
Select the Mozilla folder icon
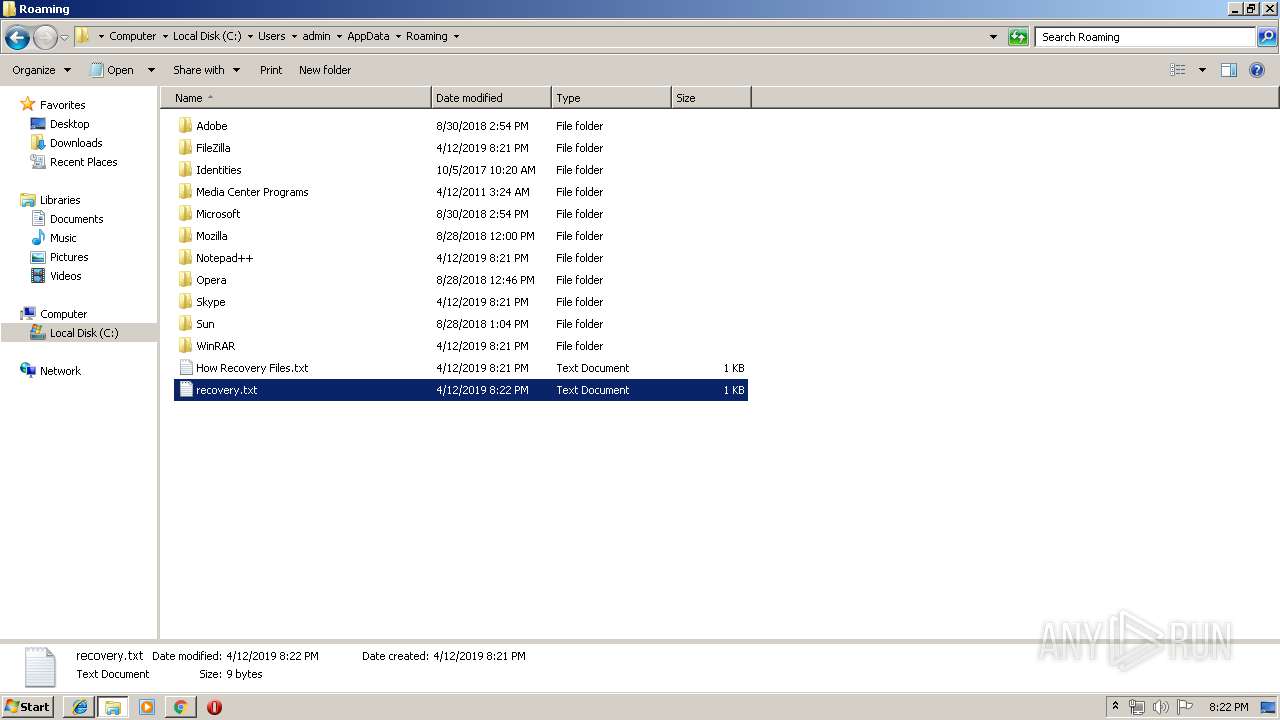click(185, 236)
